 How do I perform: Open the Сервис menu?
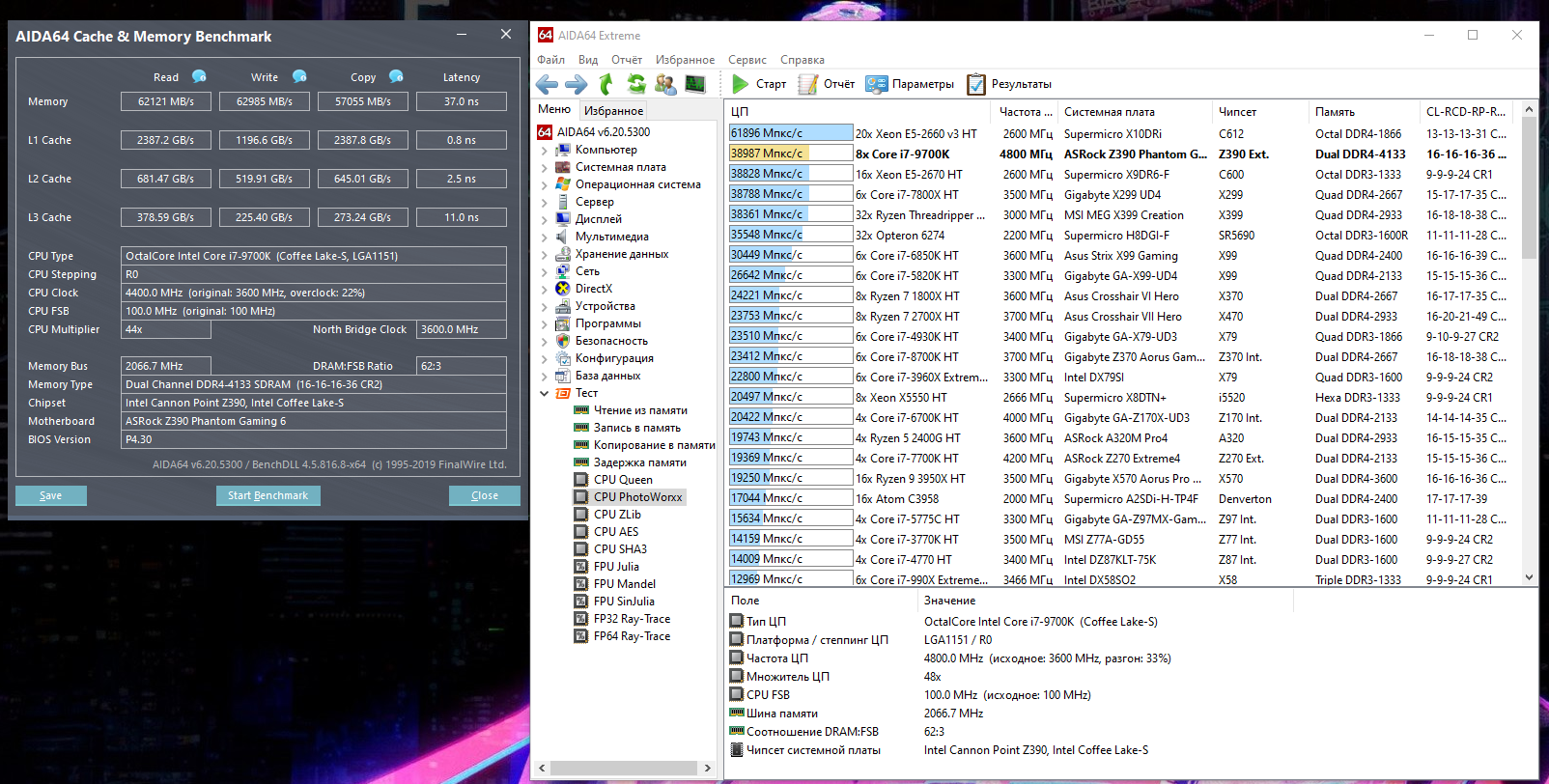pyautogui.click(x=747, y=60)
